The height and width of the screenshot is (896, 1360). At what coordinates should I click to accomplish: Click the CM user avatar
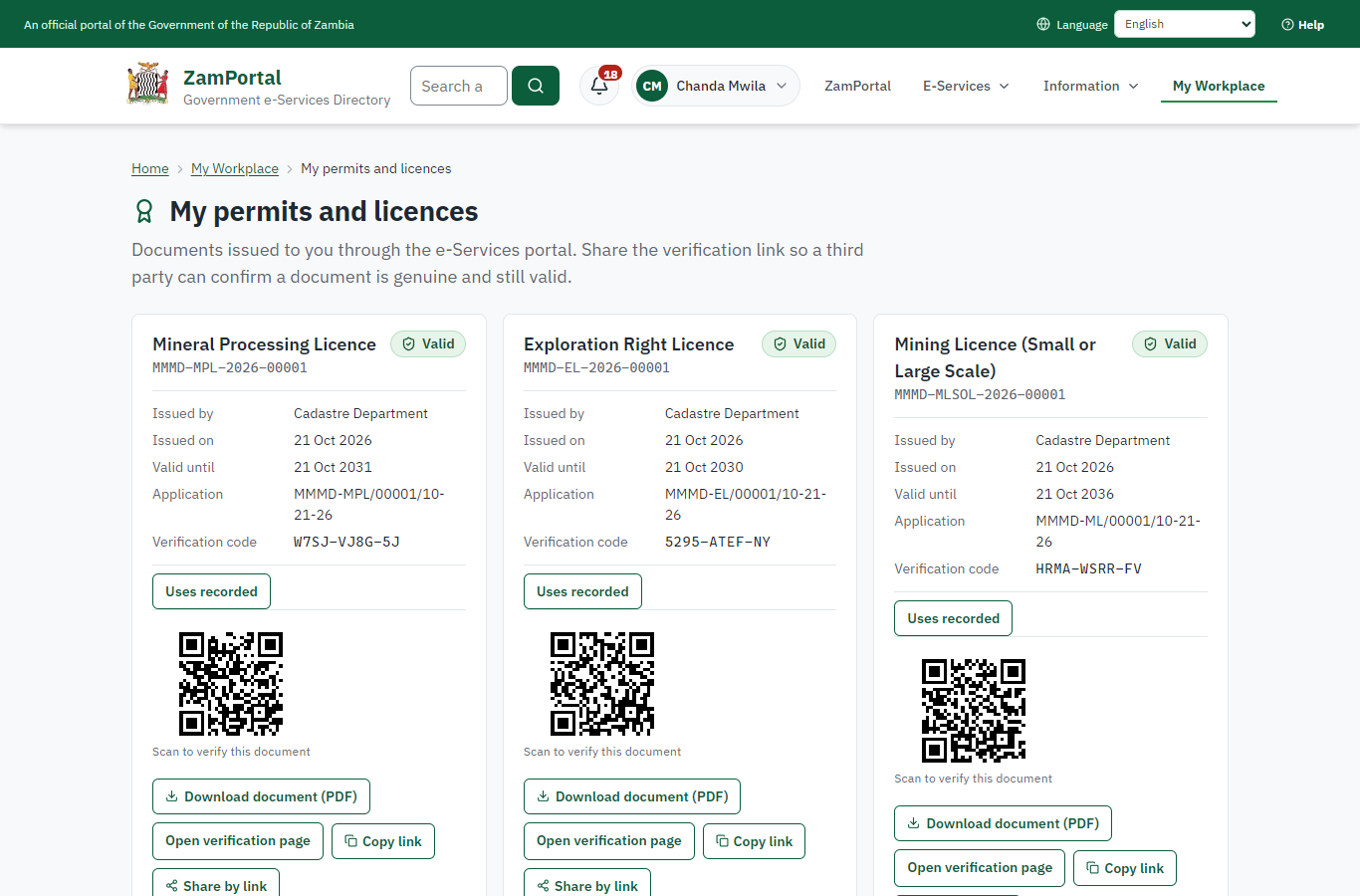click(x=652, y=86)
